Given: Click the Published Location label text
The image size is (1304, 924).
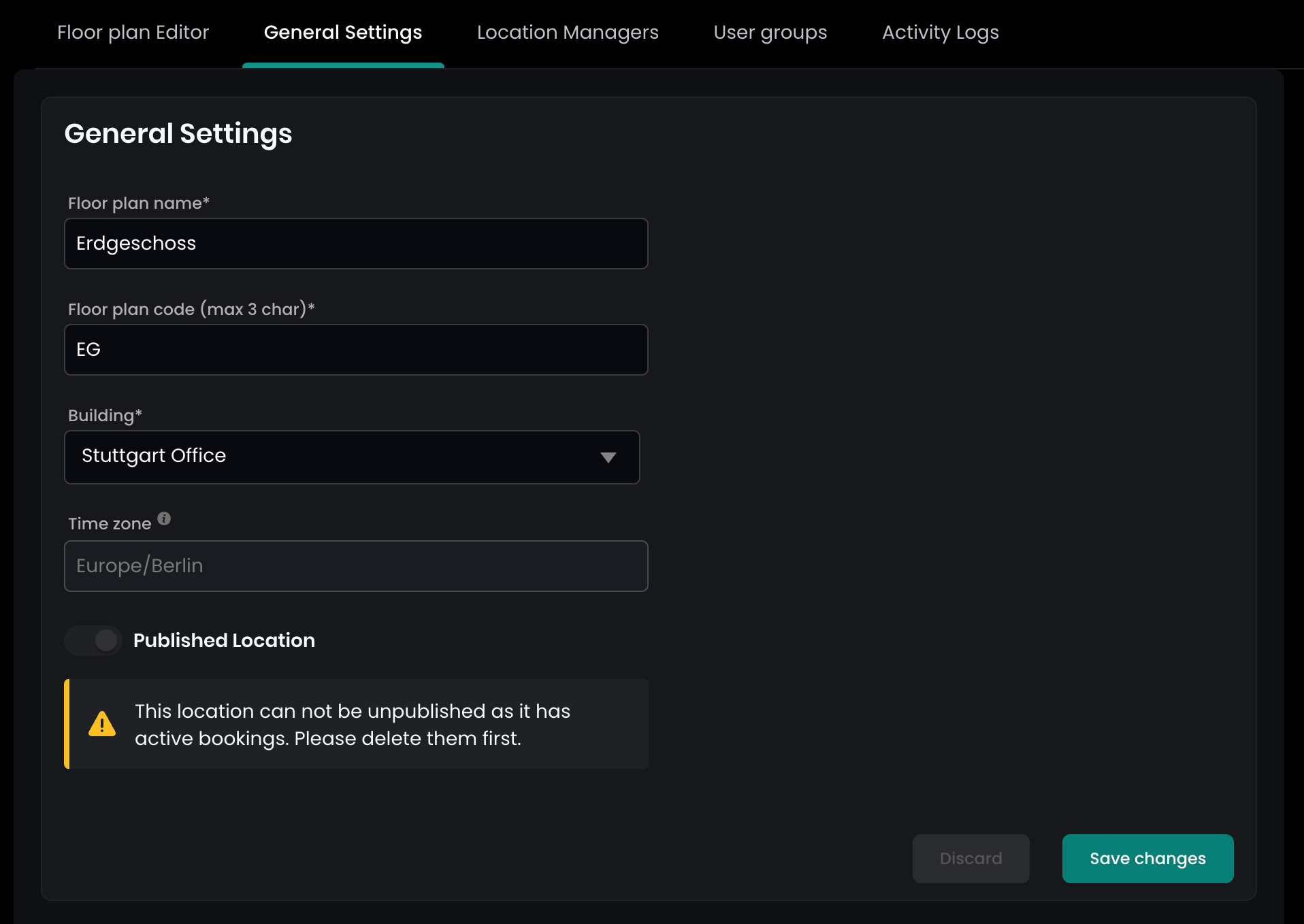Looking at the screenshot, I should click(224, 640).
